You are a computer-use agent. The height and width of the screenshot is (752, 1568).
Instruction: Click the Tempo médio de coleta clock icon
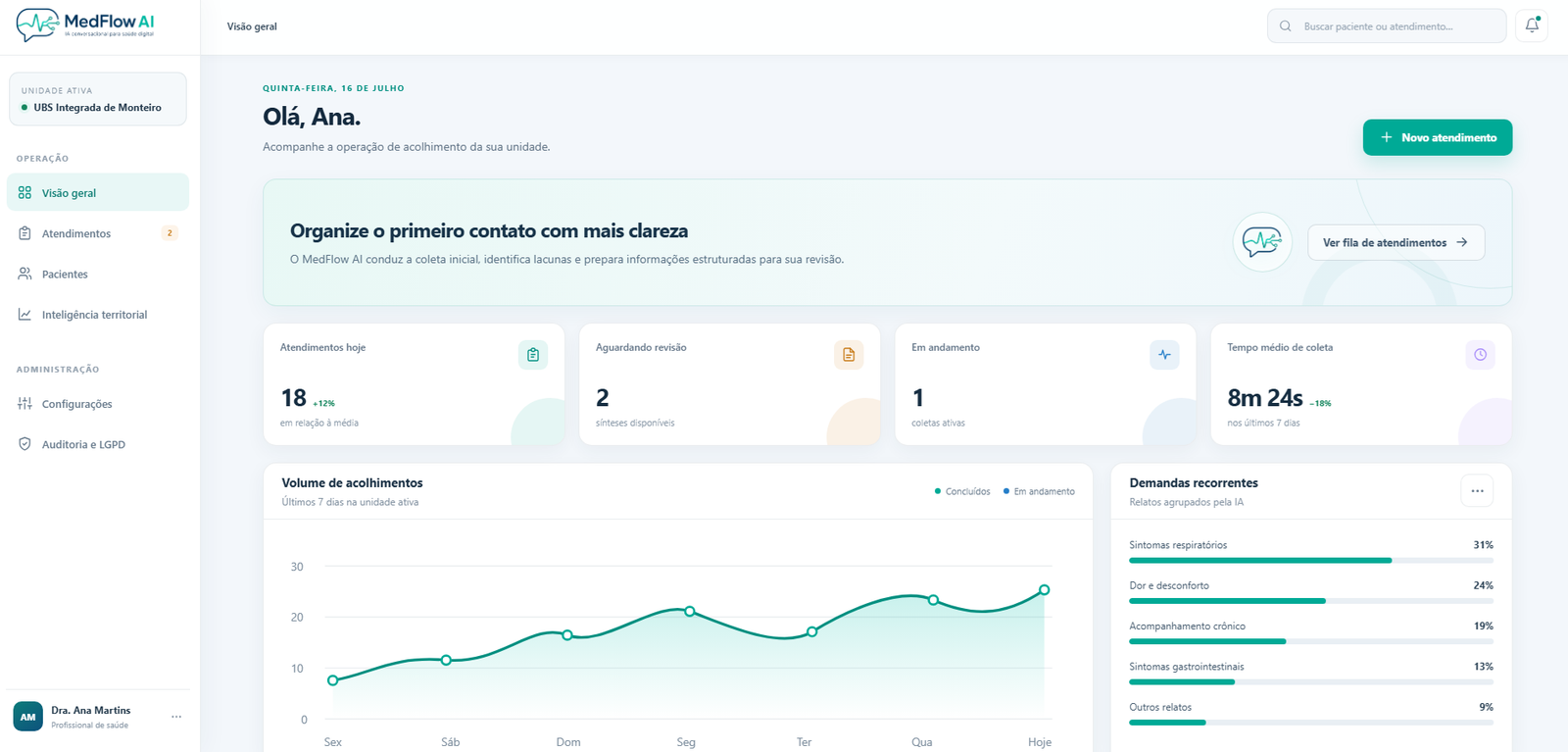(x=1480, y=355)
